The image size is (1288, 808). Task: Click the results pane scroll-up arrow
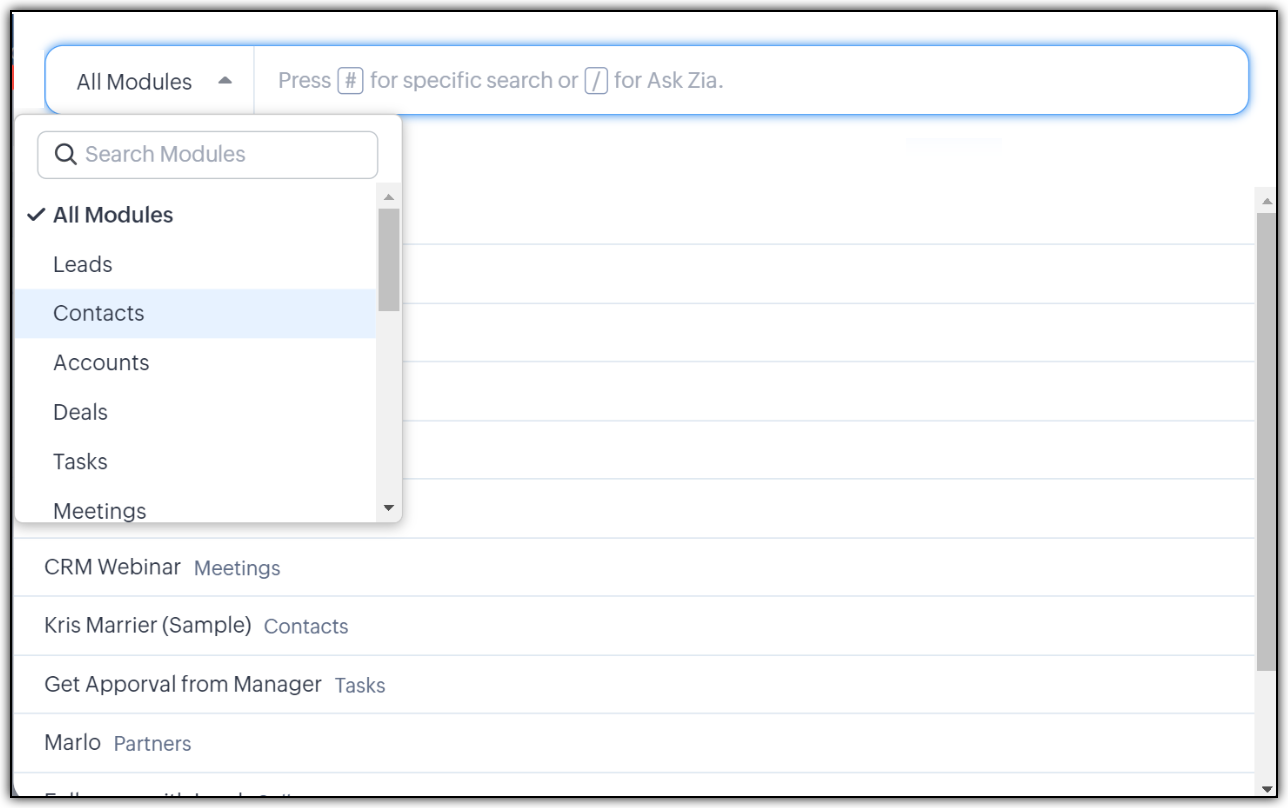click(x=1268, y=201)
